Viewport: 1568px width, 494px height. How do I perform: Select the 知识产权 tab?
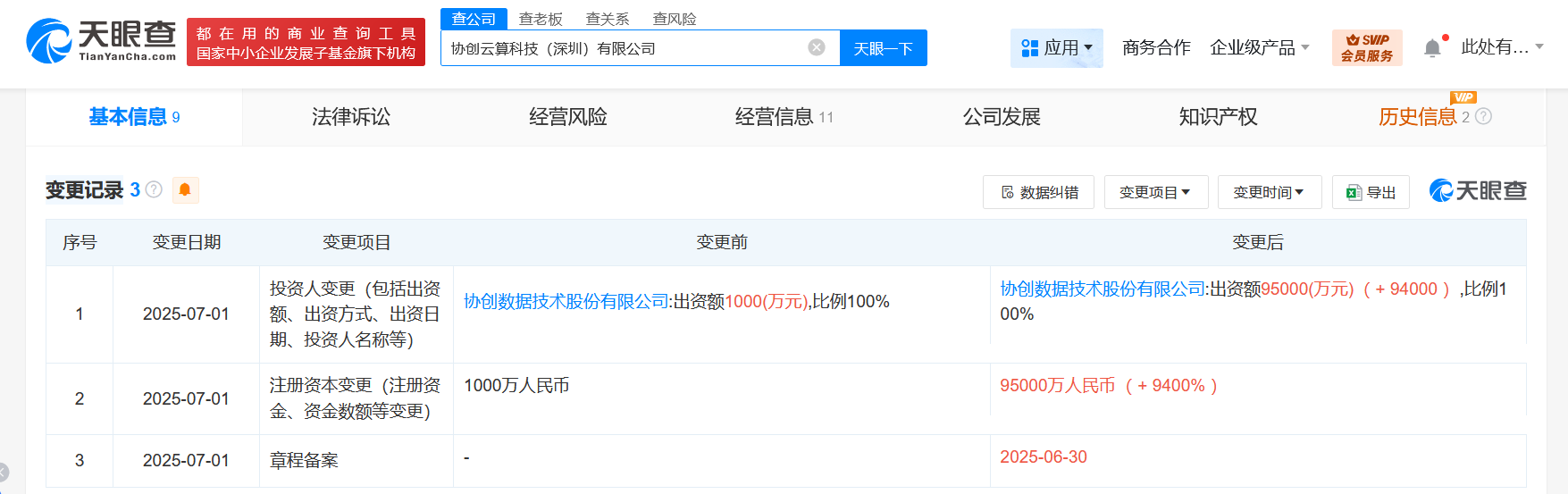(1219, 117)
